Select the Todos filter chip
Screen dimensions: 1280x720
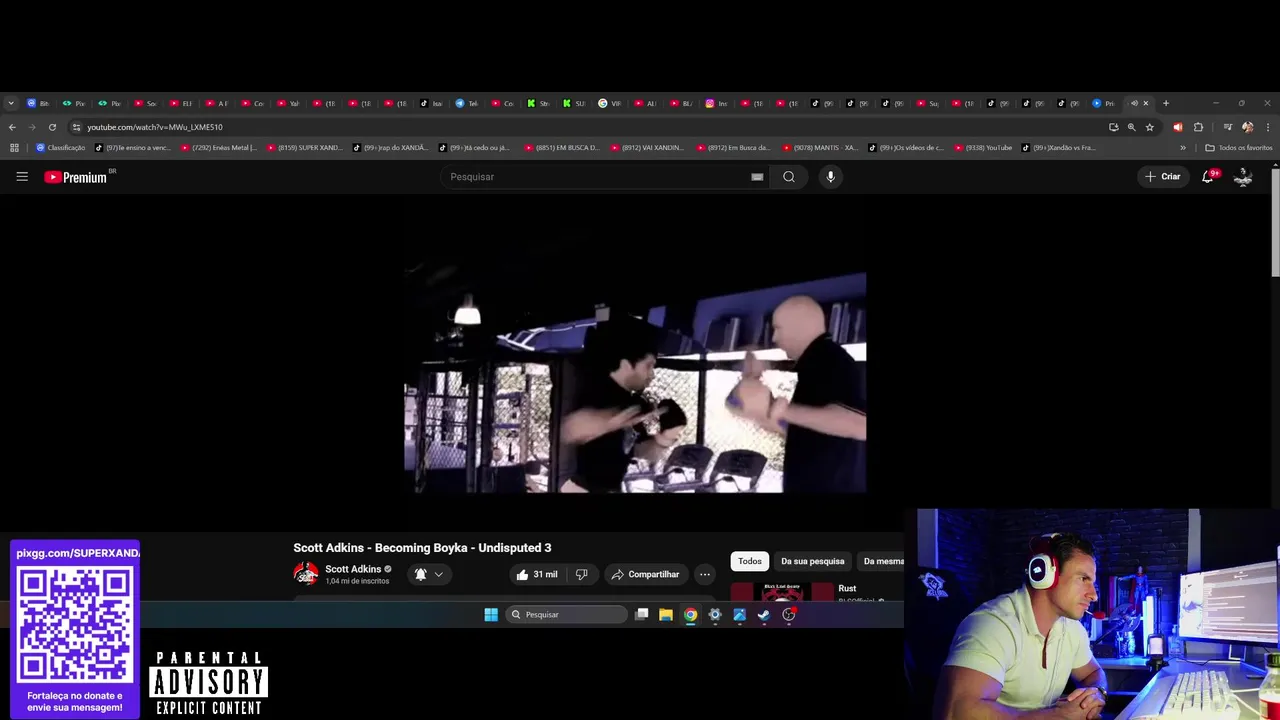[750, 561]
